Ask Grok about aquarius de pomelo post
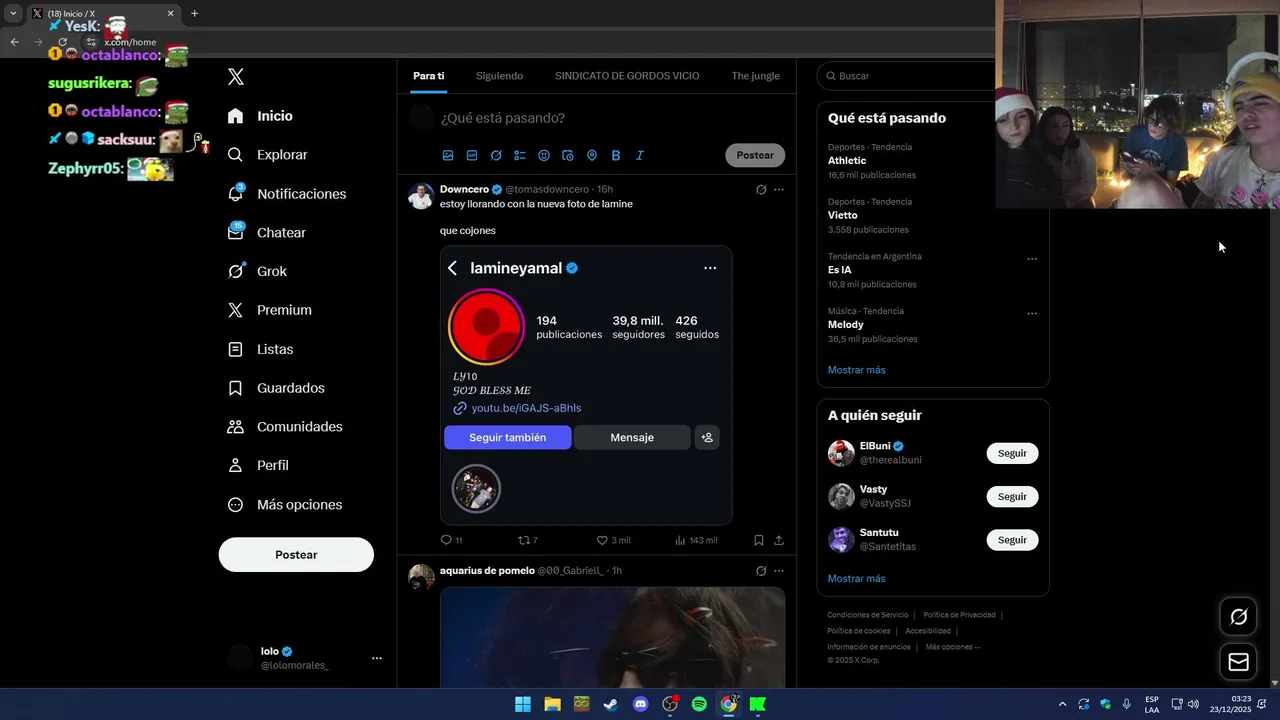The height and width of the screenshot is (720, 1280). tap(761, 571)
